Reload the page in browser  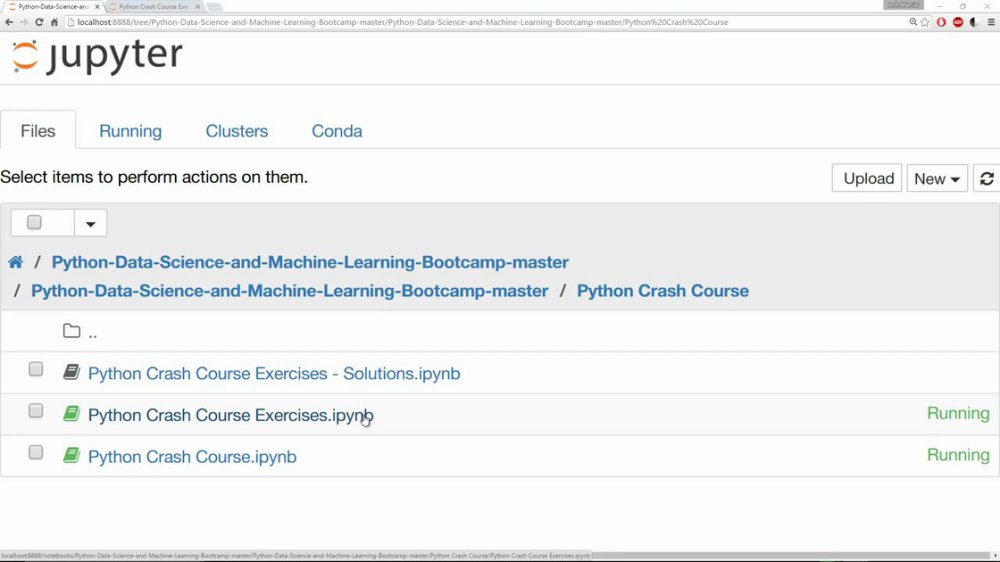[39, 22]
